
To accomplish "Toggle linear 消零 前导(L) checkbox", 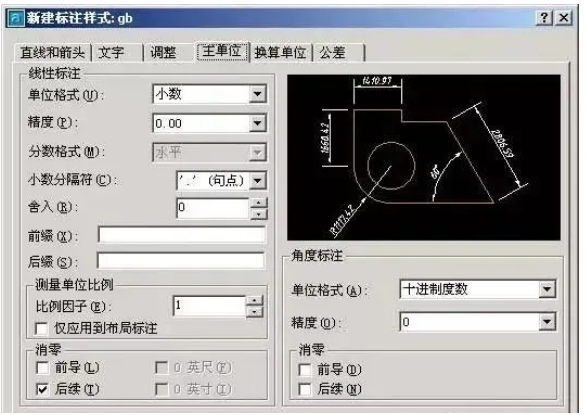I will click(x=43, y=368).
